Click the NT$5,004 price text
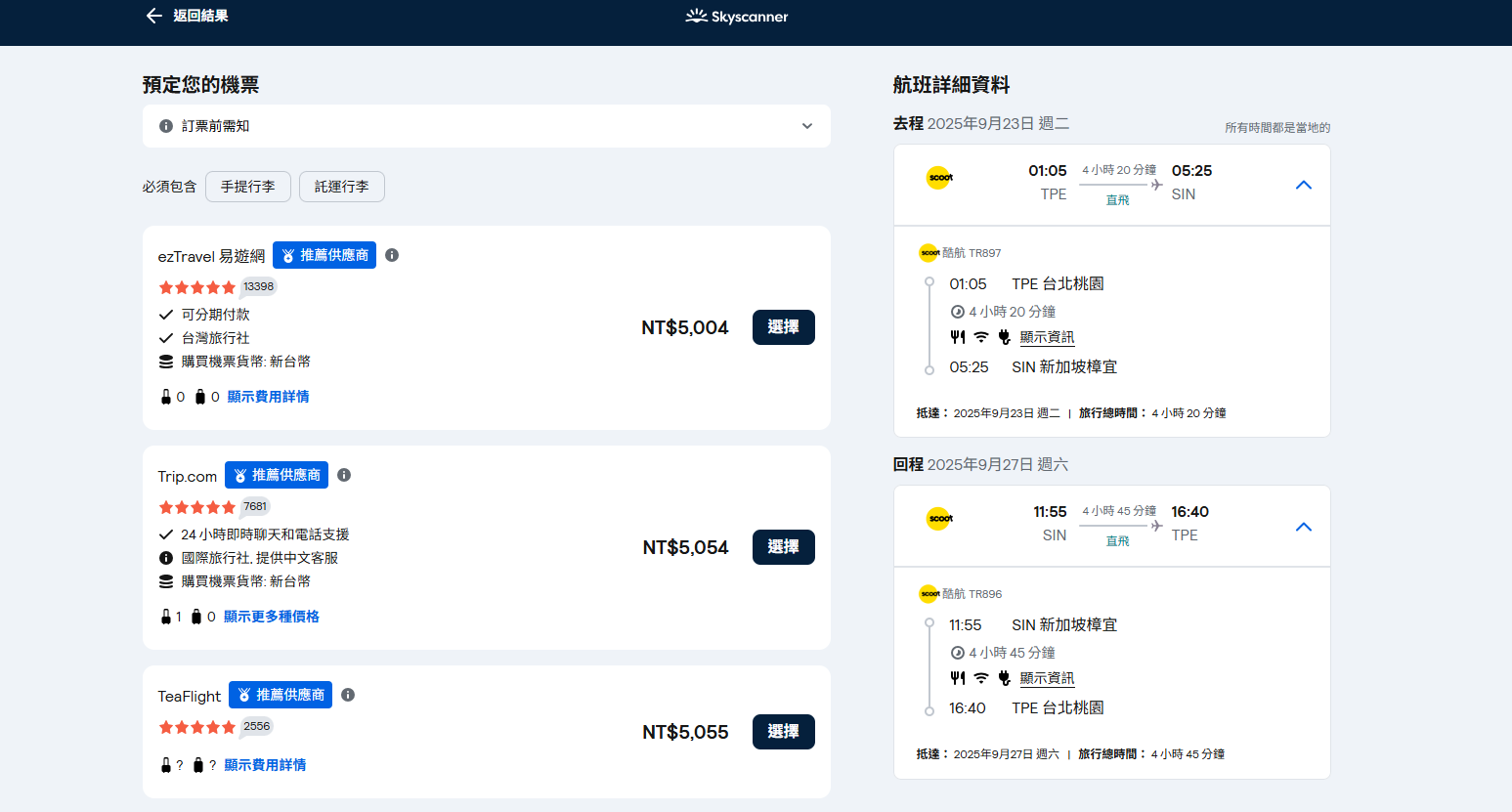Viewport: 1512px width, 812px height. click(x=685, y=327)
